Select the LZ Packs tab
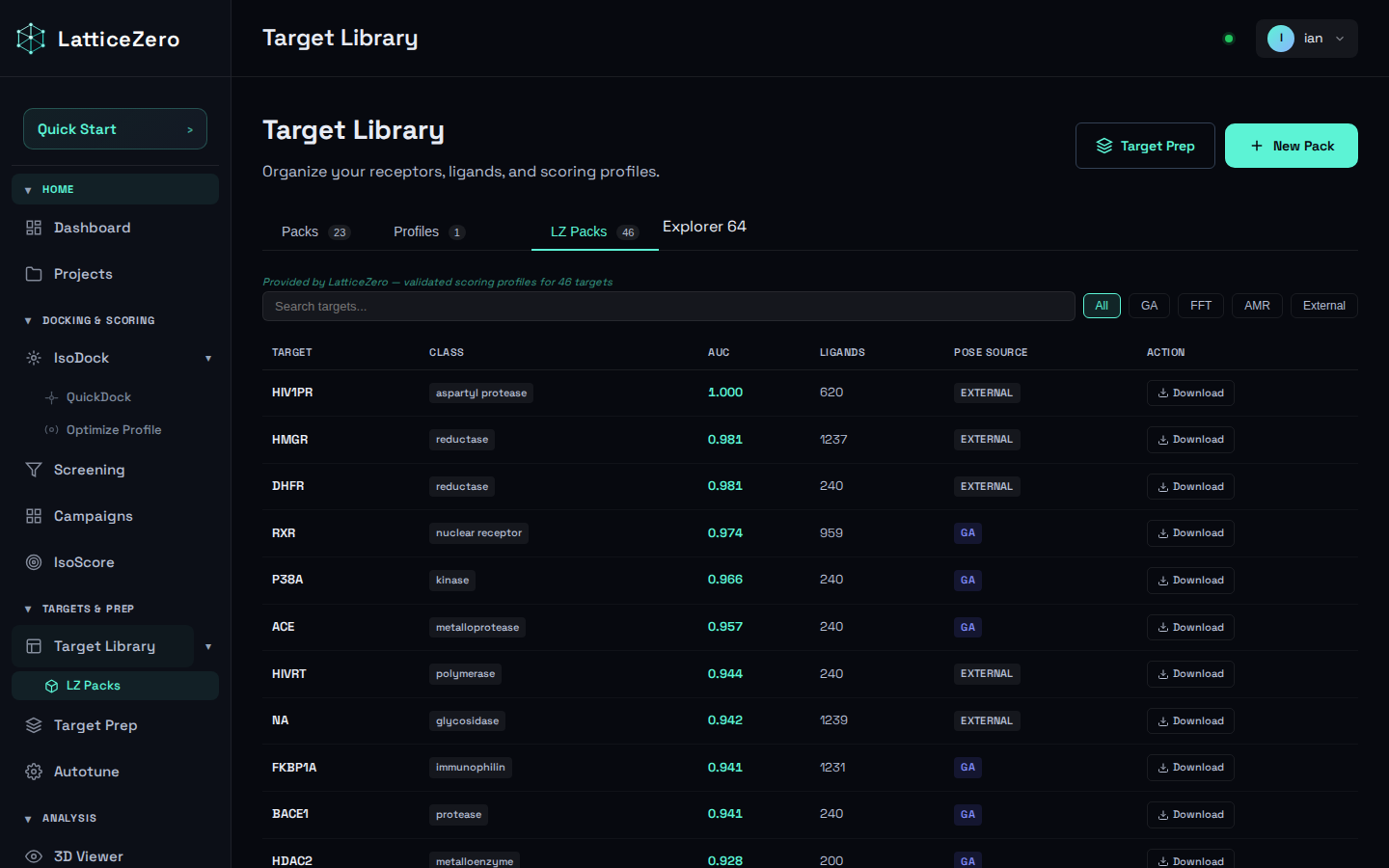The image size is (1389, 868). pos(594,231)
